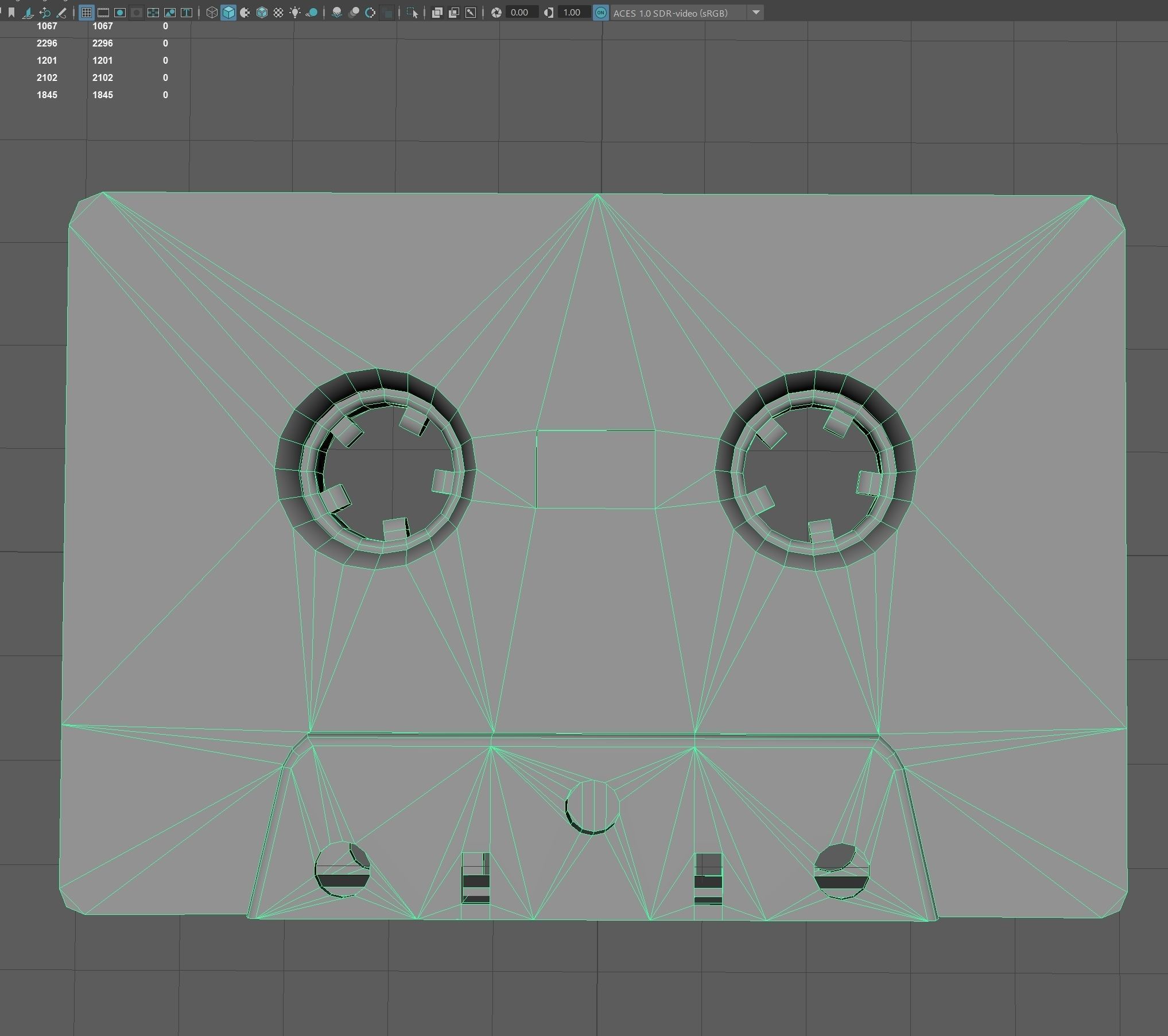Toggle the field chart overlay

point(153,12)
